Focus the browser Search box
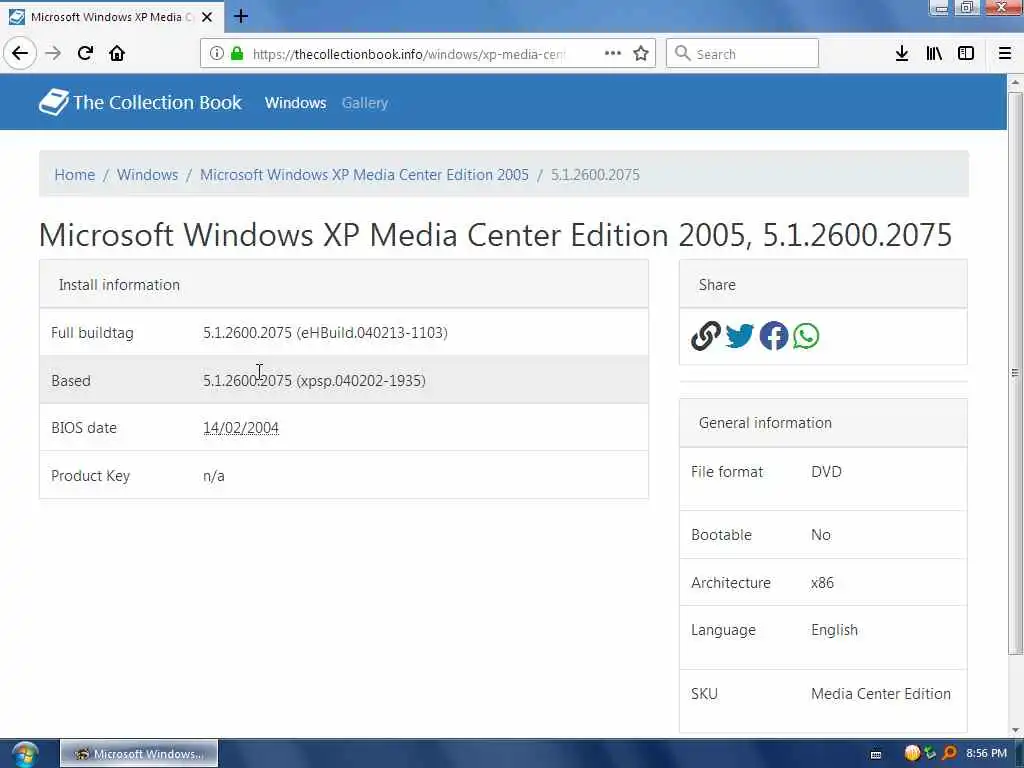This screenshot has height=768, width=1024. 742,54
